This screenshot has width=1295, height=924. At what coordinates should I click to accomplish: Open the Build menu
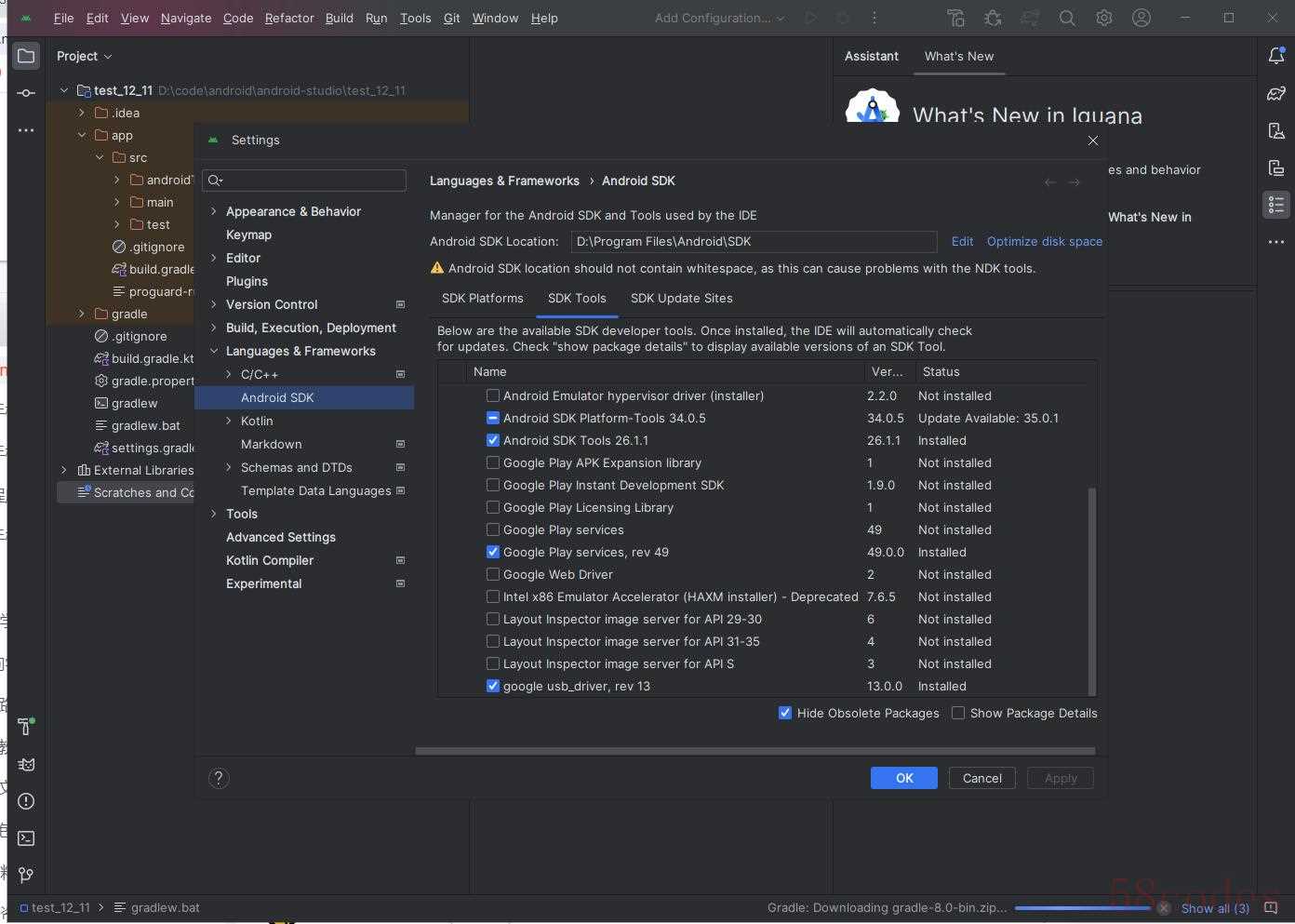[340, 18]
